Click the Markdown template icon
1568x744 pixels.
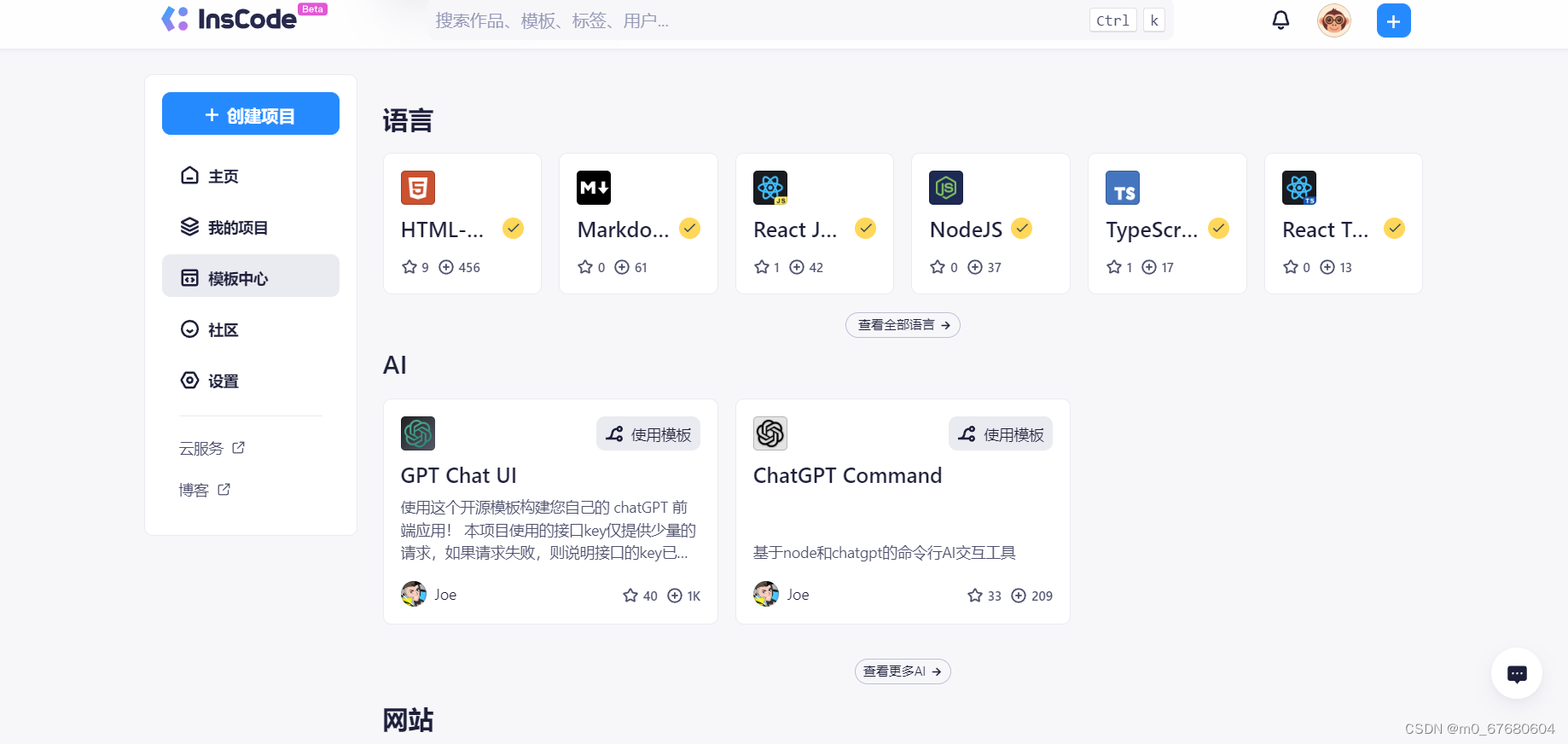594,188
